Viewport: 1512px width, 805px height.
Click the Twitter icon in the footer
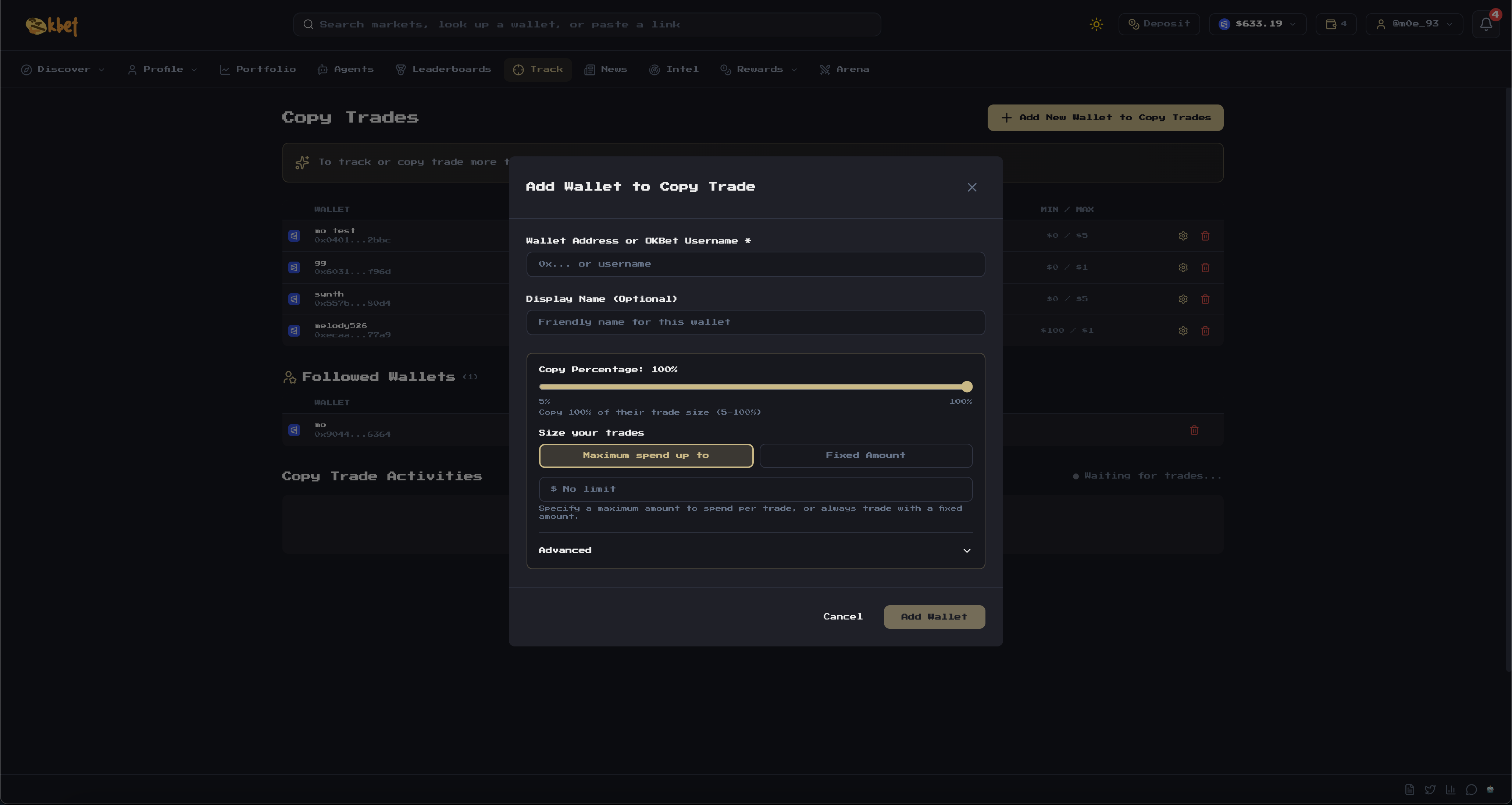[x=1430, y=789]
